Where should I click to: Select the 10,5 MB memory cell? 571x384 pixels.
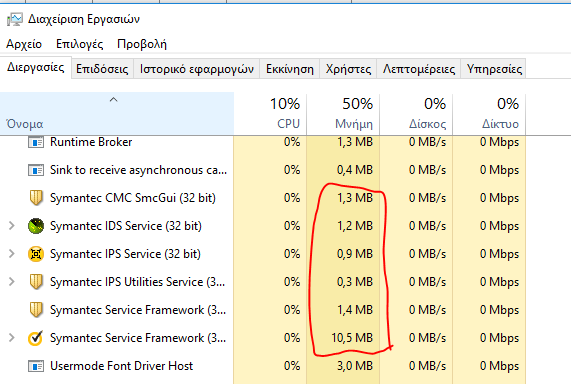coord(352,338)
